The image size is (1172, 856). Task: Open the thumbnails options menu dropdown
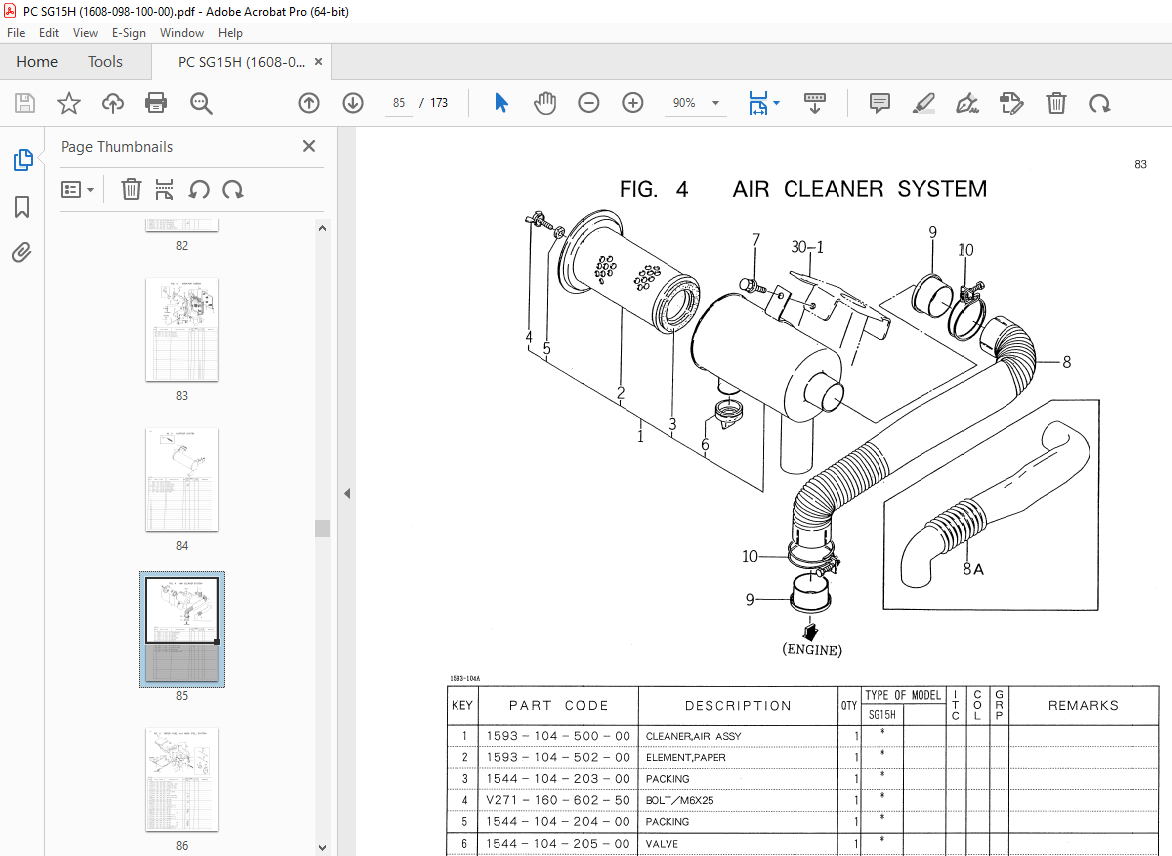click(78, 190)
